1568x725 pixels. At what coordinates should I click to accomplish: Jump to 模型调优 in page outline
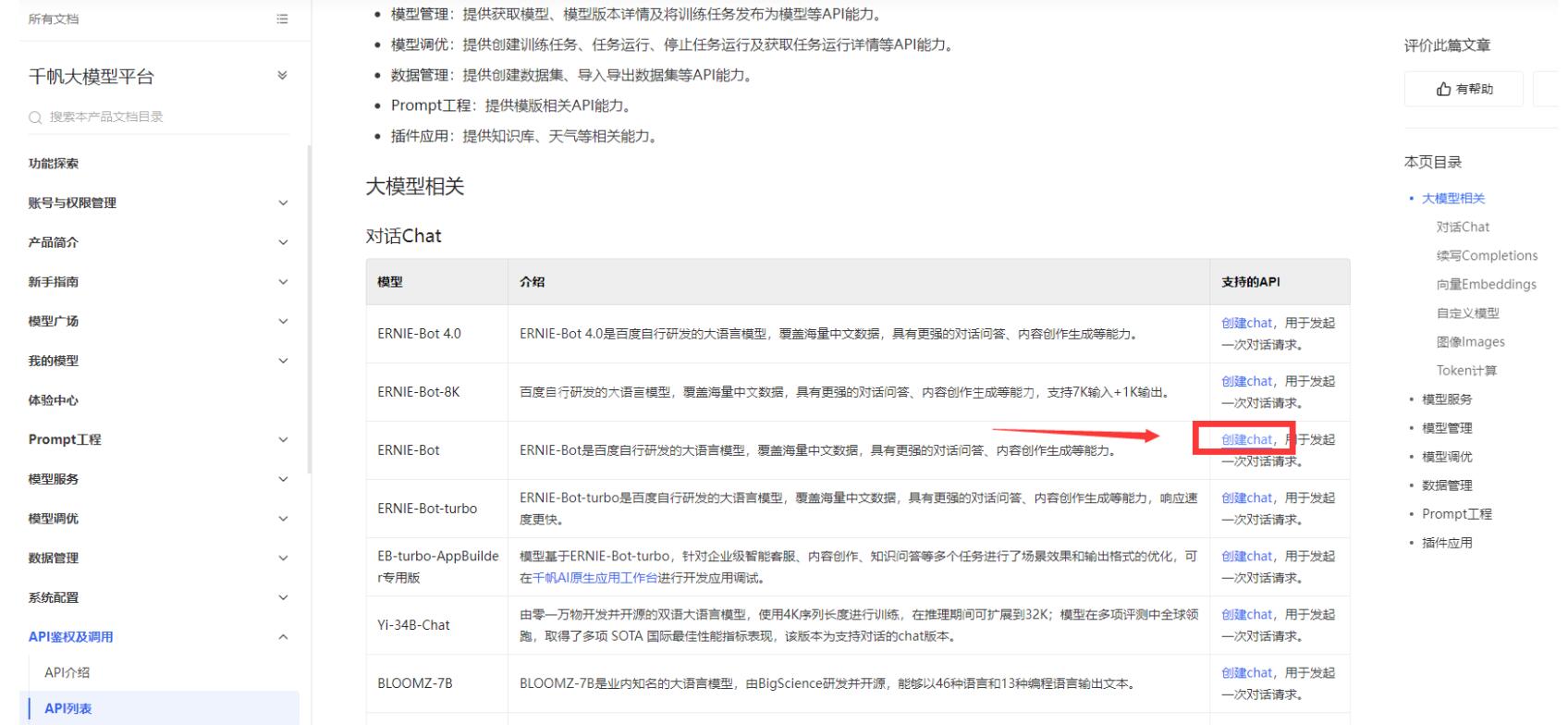pos(1447,457)
